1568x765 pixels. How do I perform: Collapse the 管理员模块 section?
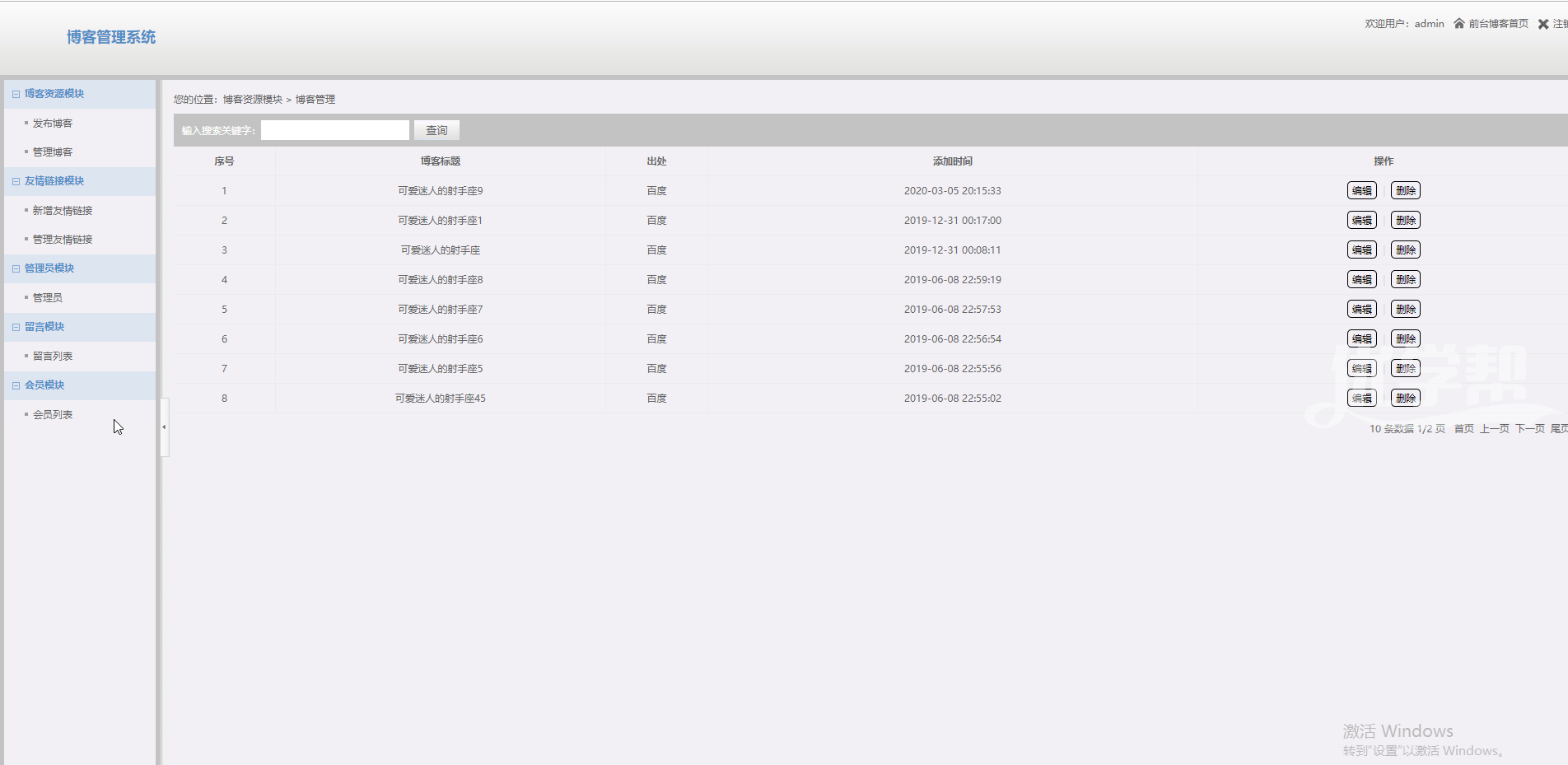[x=16, y=268]
